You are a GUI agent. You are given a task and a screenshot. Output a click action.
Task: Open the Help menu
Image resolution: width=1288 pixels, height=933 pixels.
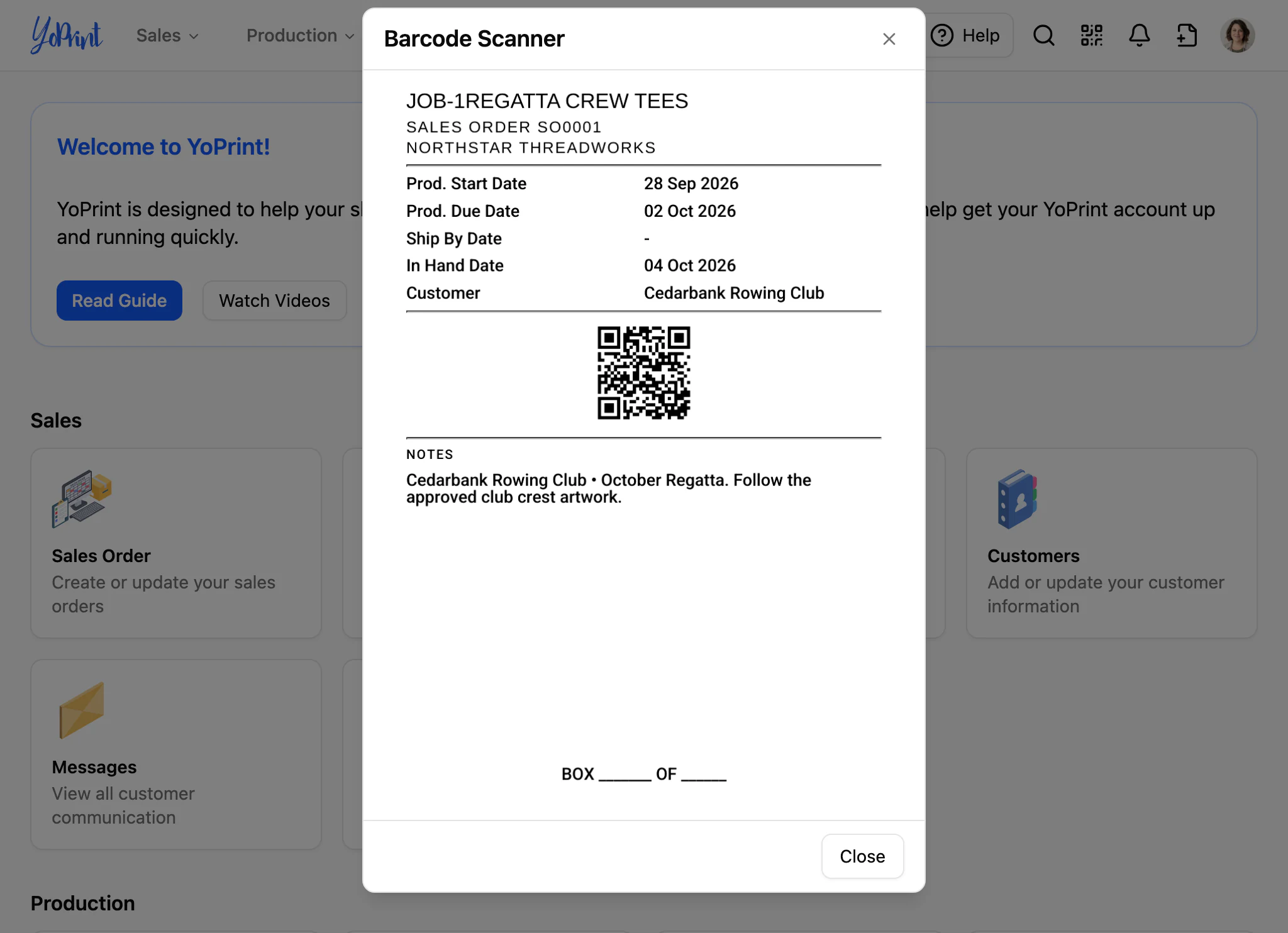966,35
